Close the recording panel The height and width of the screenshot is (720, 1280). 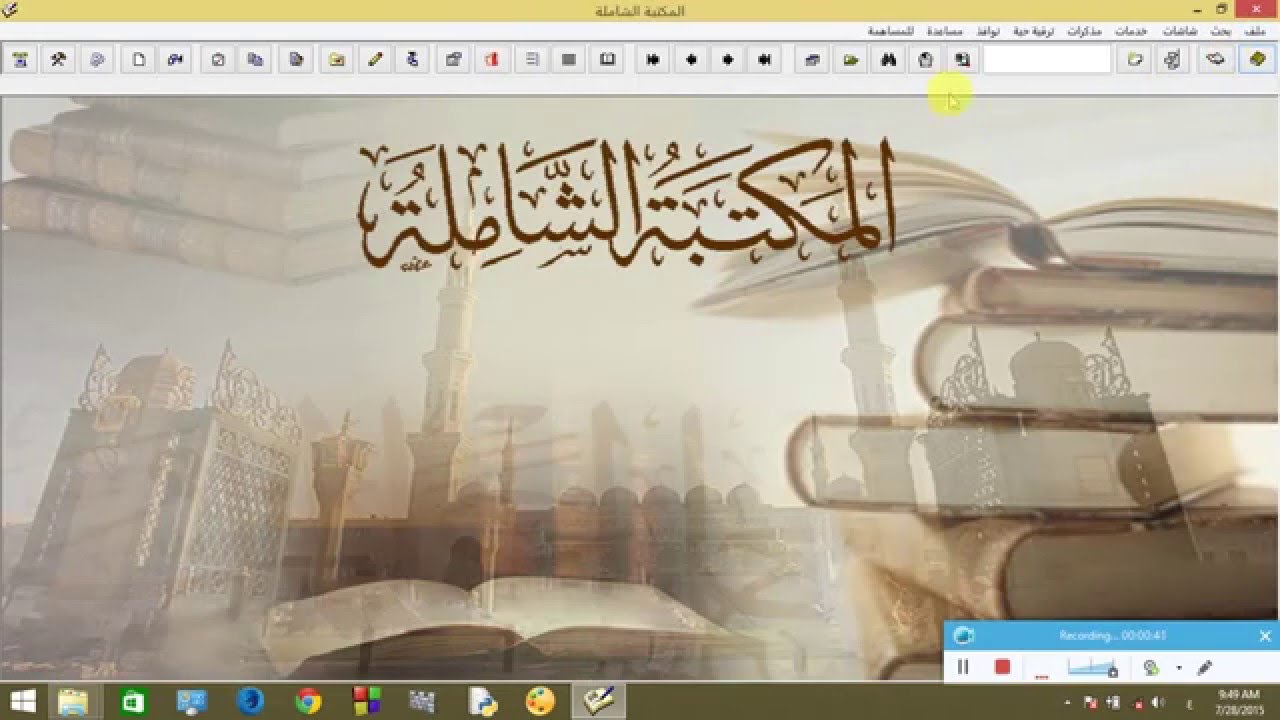[1265, 636]
